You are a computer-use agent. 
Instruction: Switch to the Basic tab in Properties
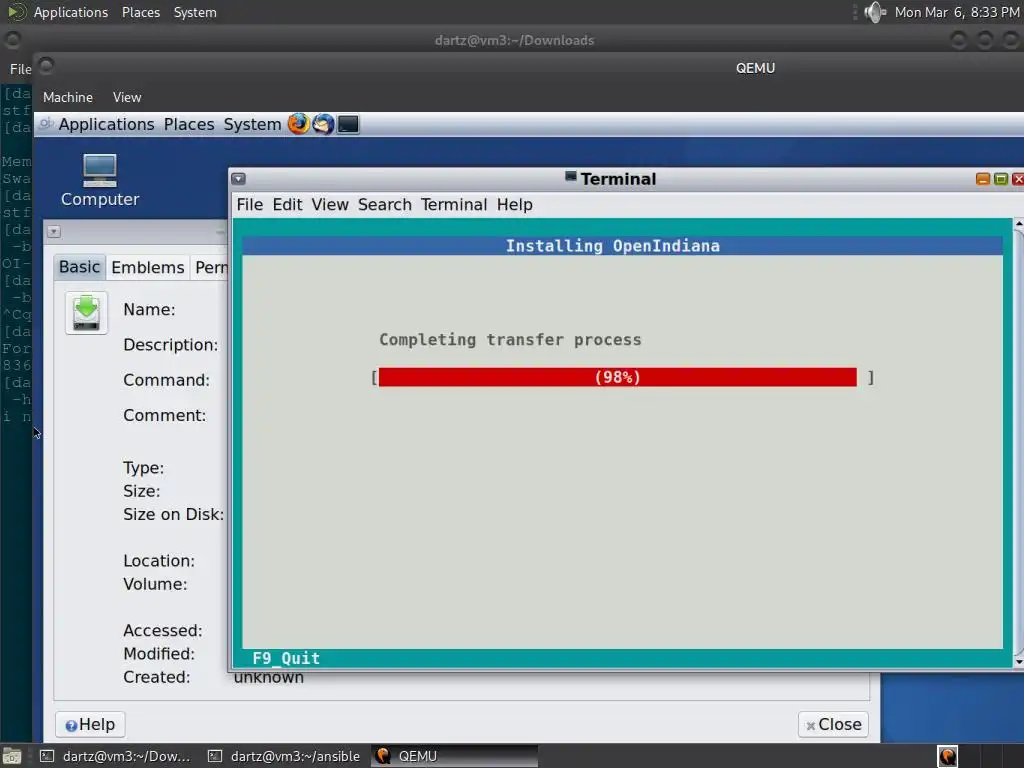click(80, 267)
